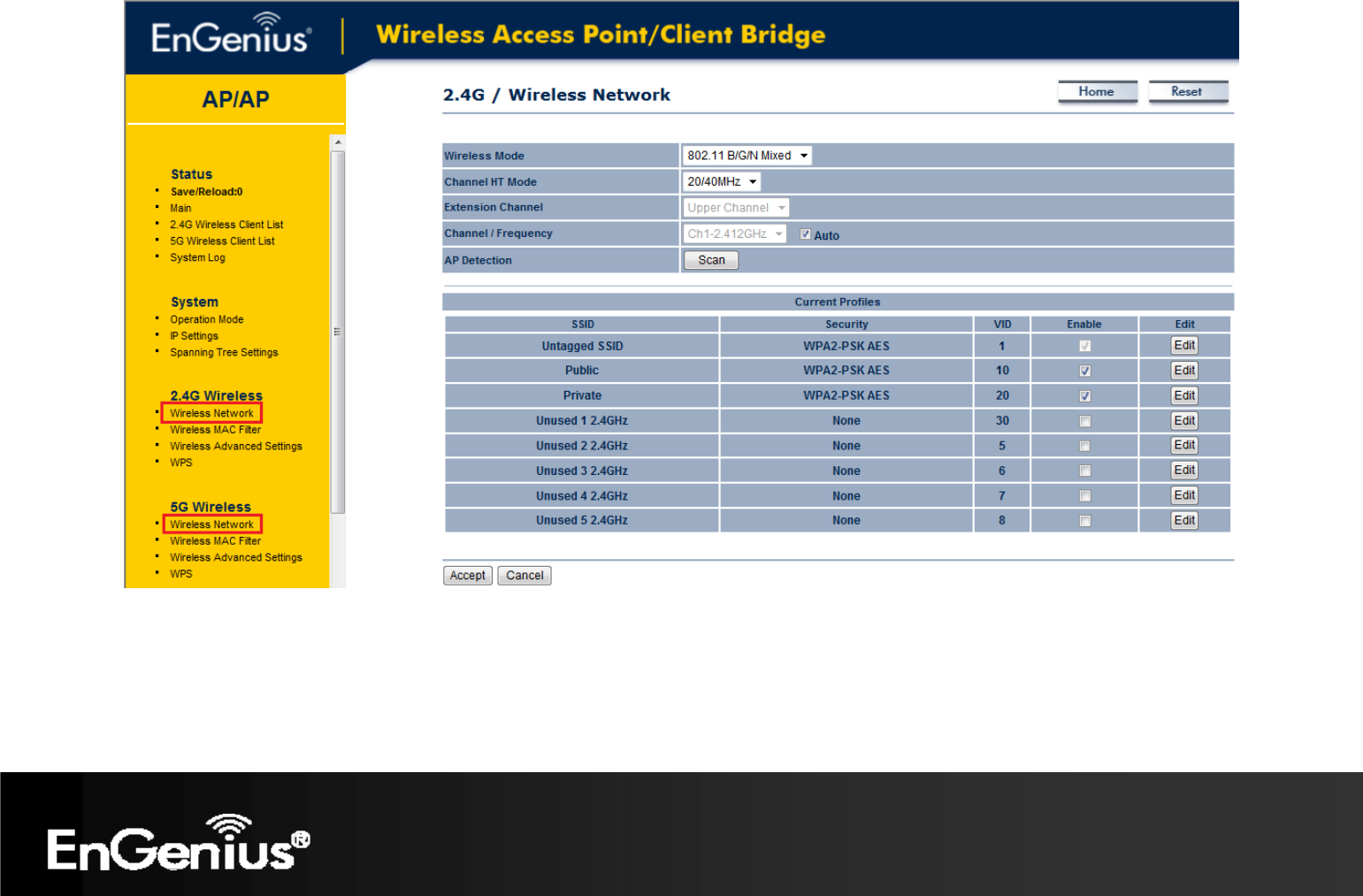Edit the Untagged SSID profile
This screenshot has height=896, width=1363.
1184,346
